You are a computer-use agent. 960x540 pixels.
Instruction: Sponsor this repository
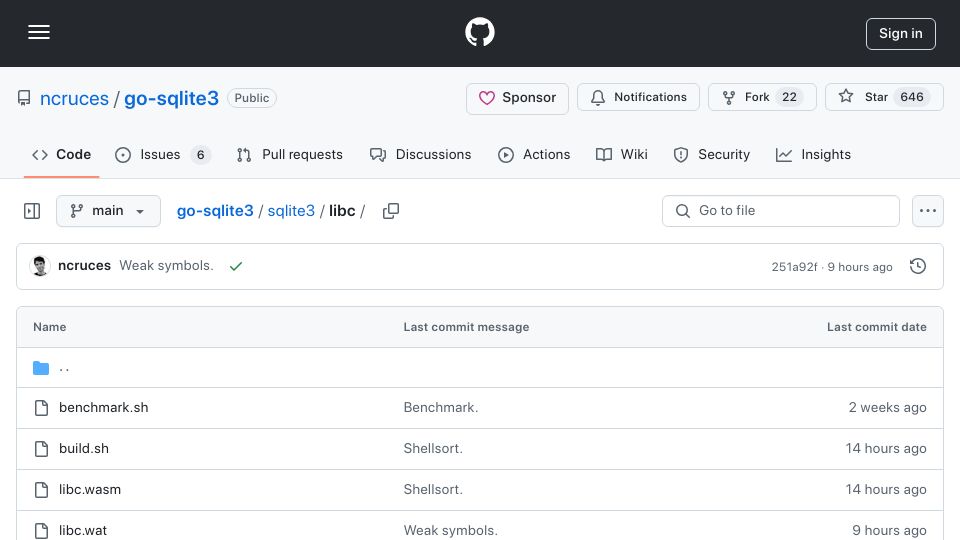[x=517, y=98]
